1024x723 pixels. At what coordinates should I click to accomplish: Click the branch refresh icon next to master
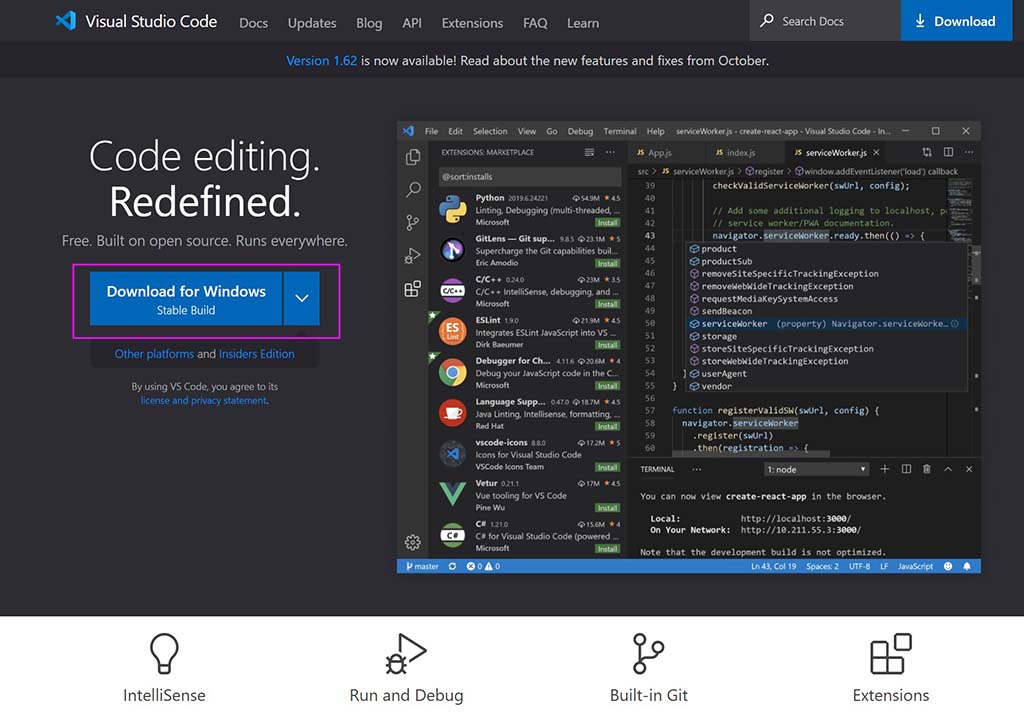[453, 565]
